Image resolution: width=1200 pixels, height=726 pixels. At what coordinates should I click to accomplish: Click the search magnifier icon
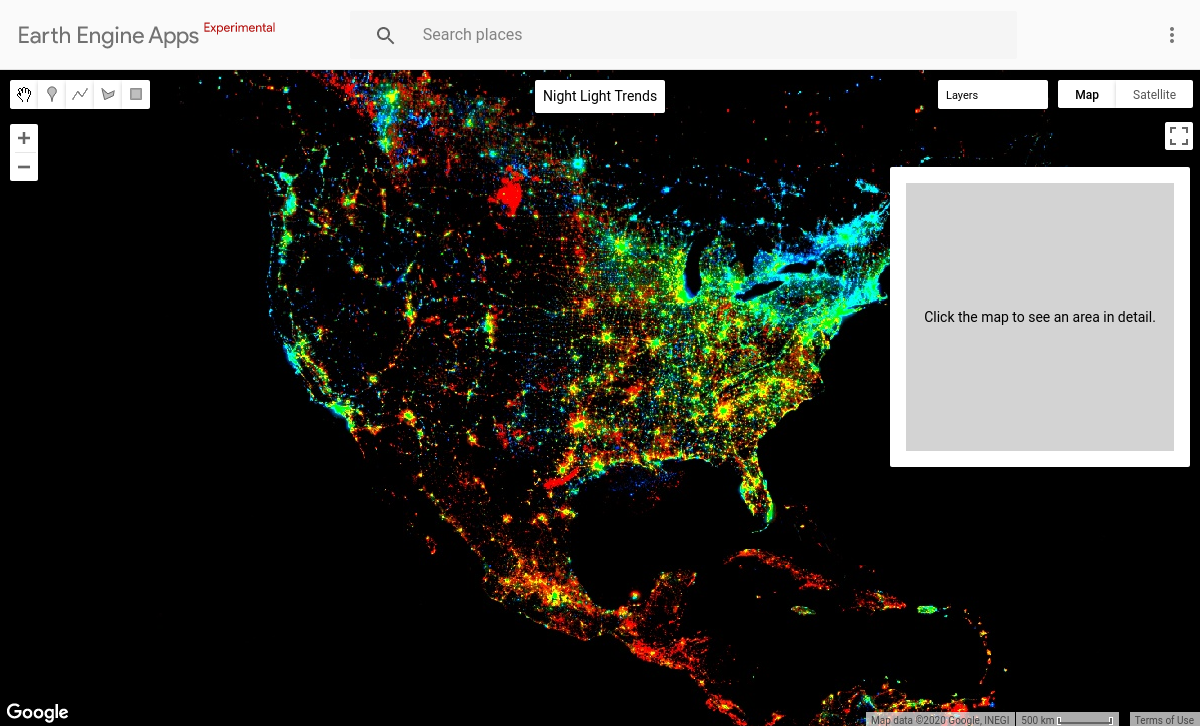[385, 34]
